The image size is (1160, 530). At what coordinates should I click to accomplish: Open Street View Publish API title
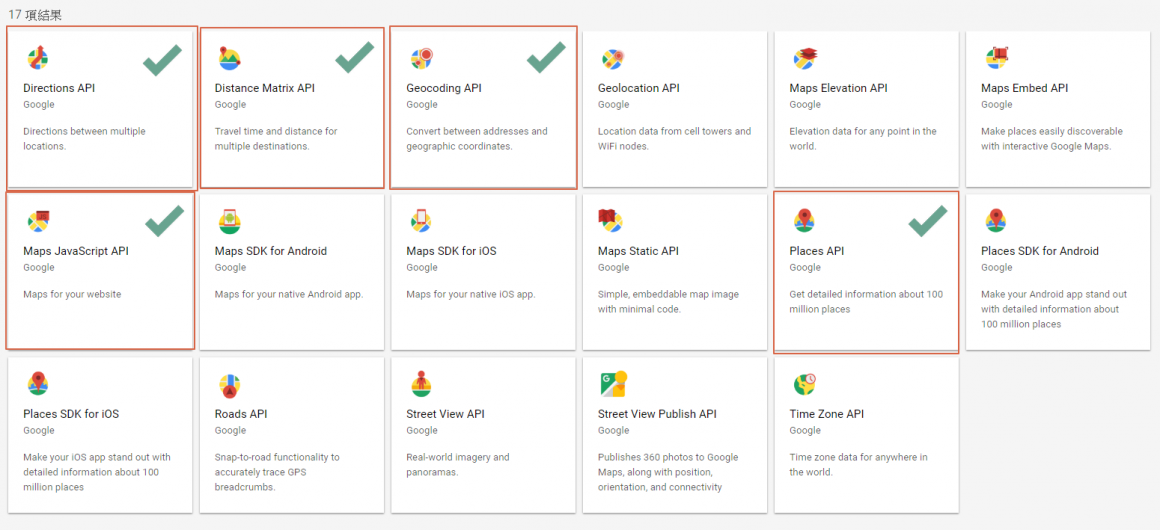(657, 414)
